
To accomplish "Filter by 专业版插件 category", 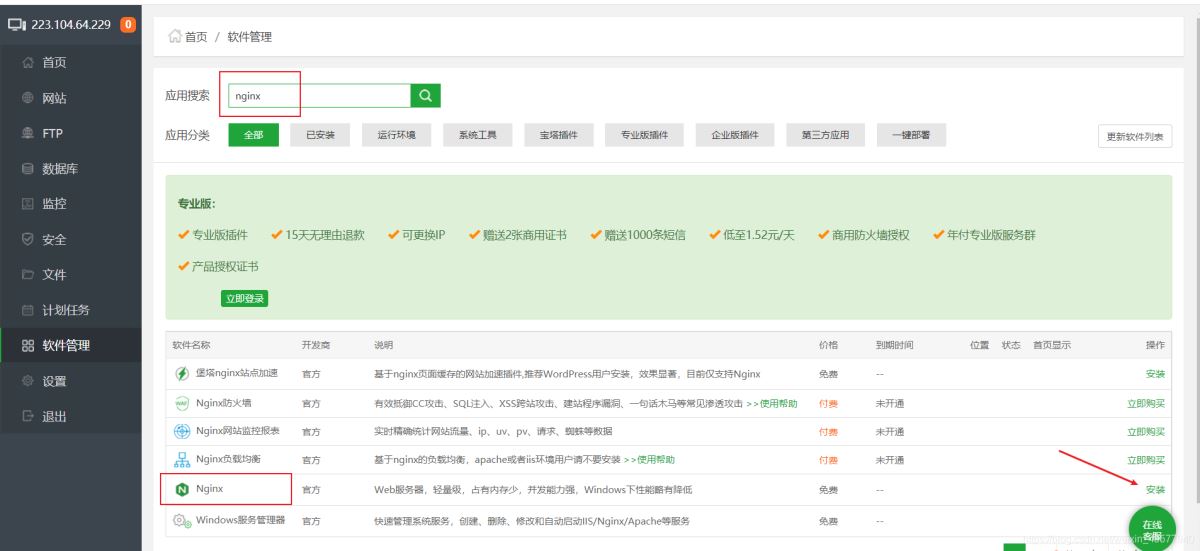I will point(644,135).
